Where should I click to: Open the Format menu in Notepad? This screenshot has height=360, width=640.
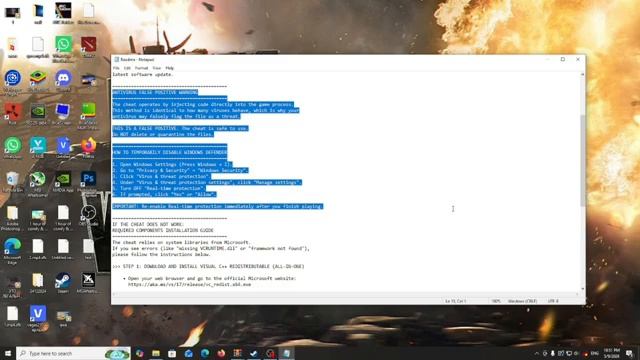pyautogui.click(x=141, y=68)
